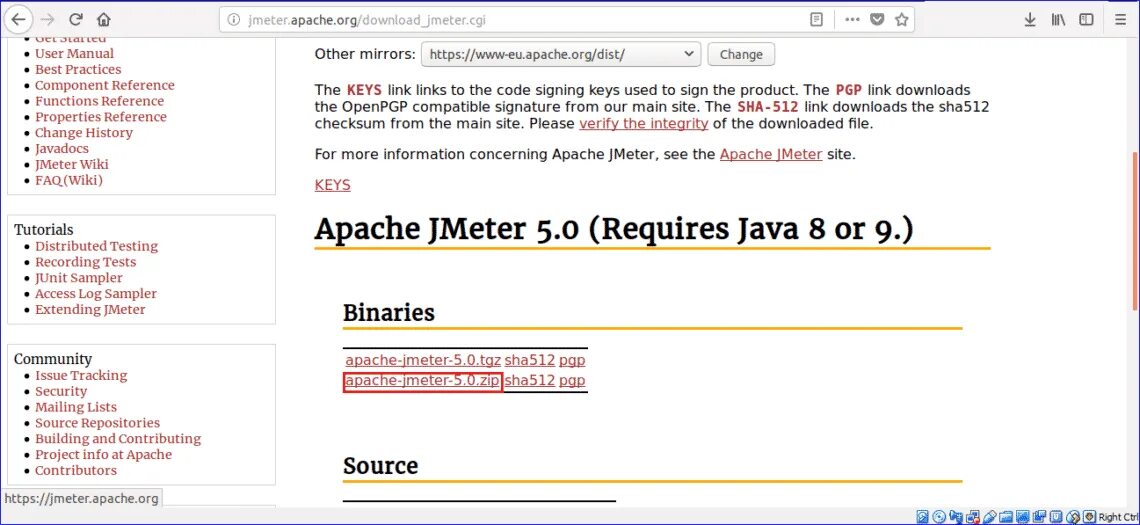Open JMeter Wiki link

[x=71, y=165]
